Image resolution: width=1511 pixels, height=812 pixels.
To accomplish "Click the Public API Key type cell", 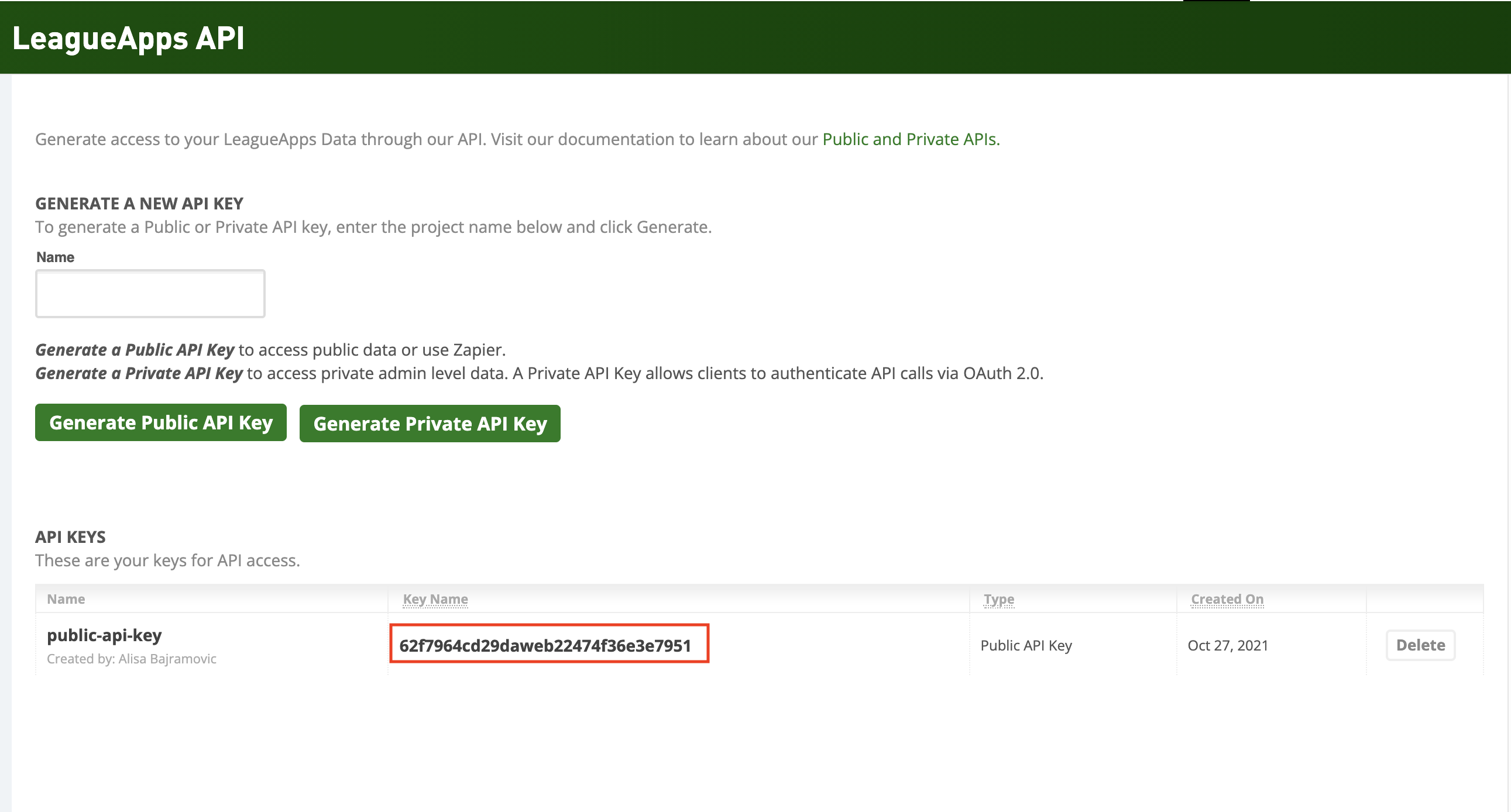I will [1026, 645].
